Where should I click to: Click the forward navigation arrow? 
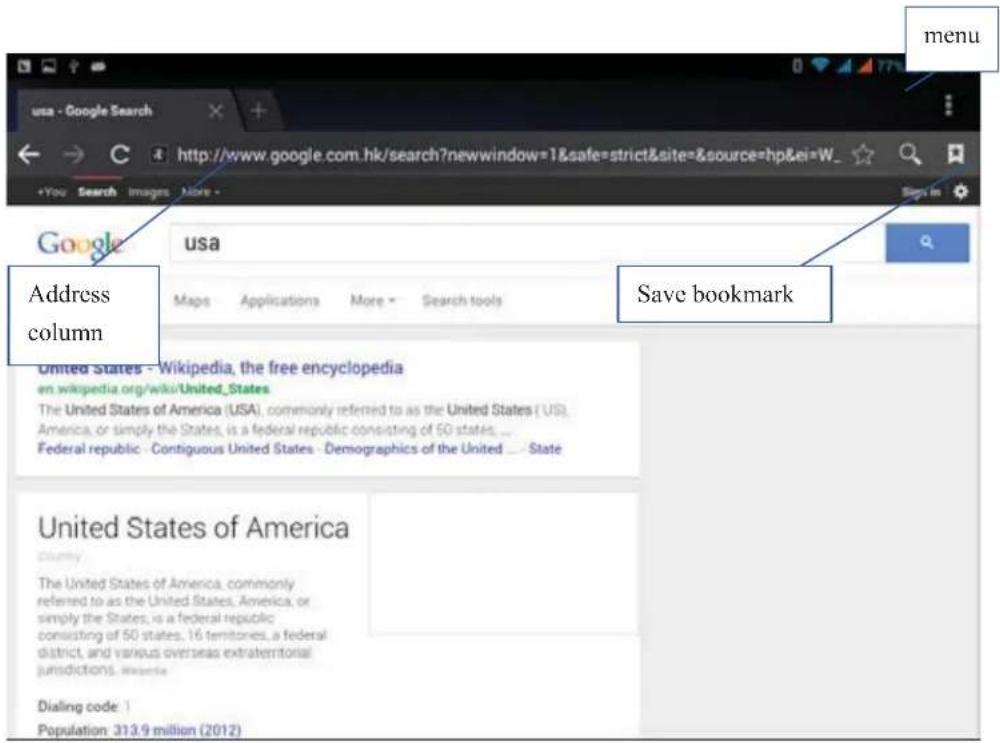[73, 154]
